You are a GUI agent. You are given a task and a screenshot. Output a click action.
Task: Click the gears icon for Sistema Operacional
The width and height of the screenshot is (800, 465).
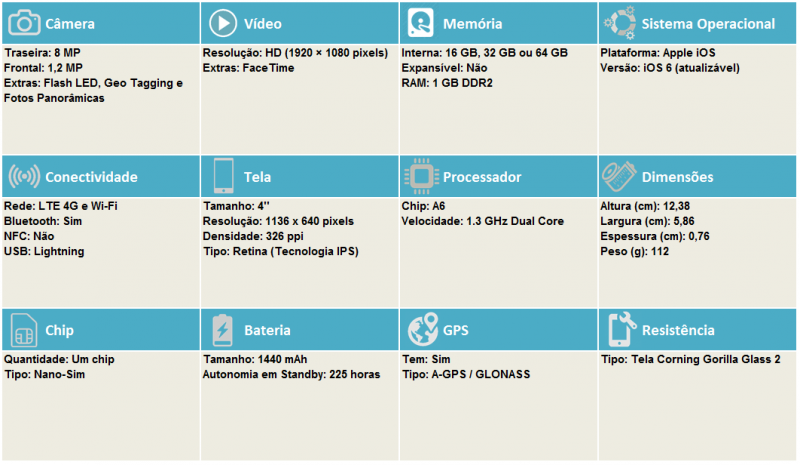click(620, 23)
